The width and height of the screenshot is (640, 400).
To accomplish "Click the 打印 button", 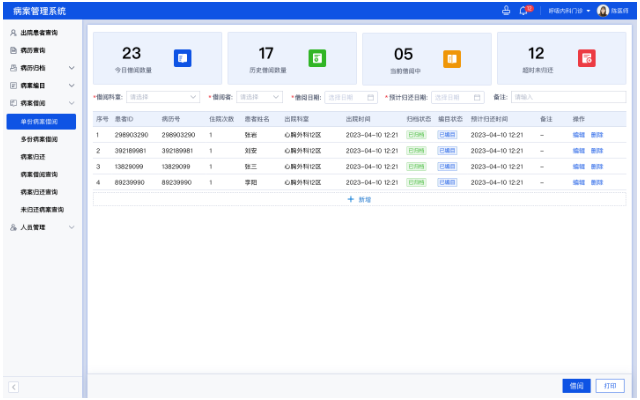I will (x=609, y=385).
